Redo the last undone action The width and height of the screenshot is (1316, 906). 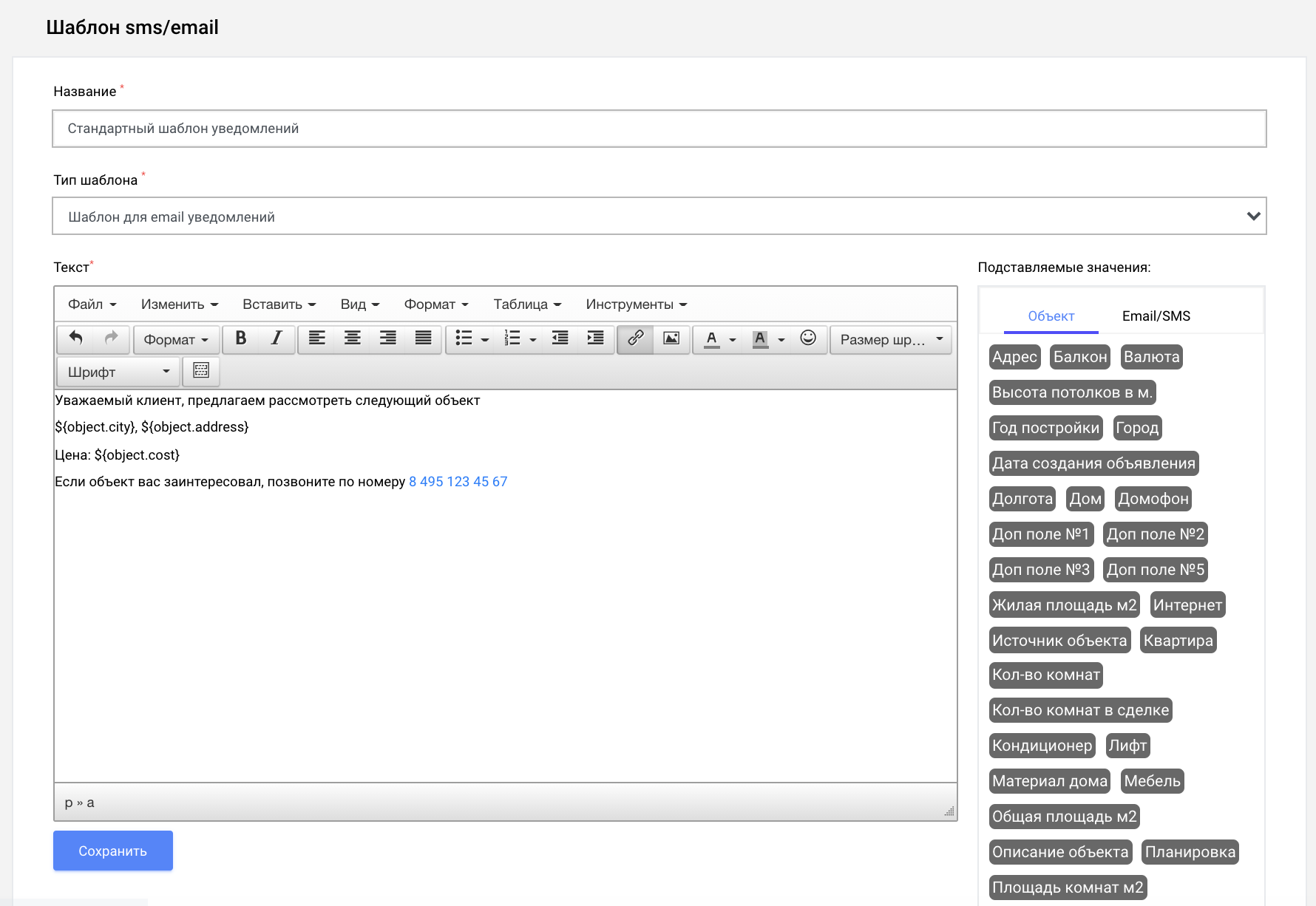111,339
